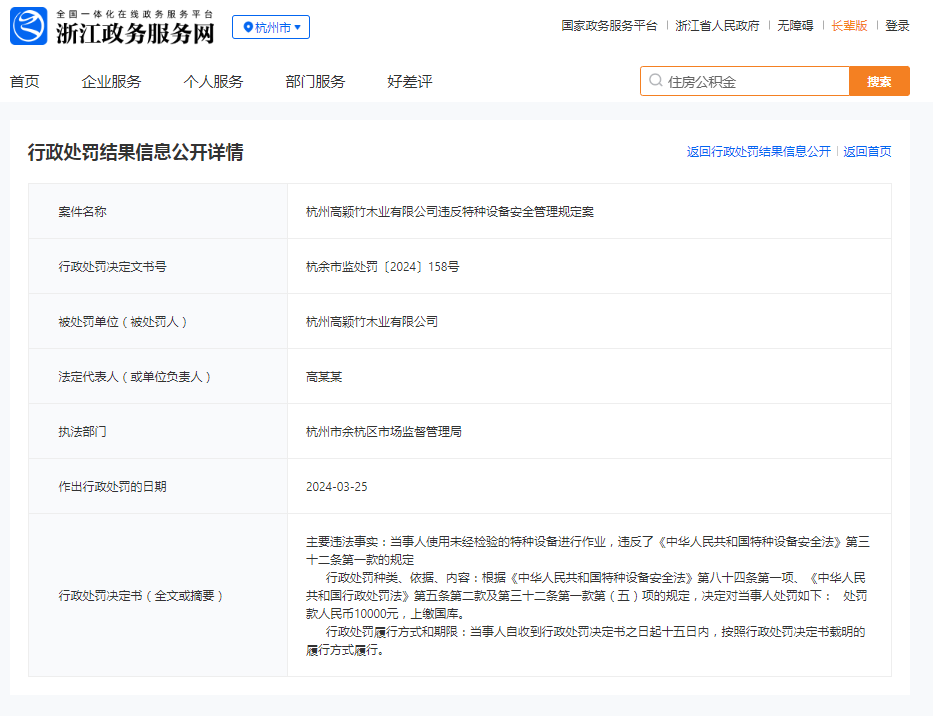This screenshot has height=716, width=933.
Task: Click the magnifier icon in search box
Action: [x=655, y=80]
